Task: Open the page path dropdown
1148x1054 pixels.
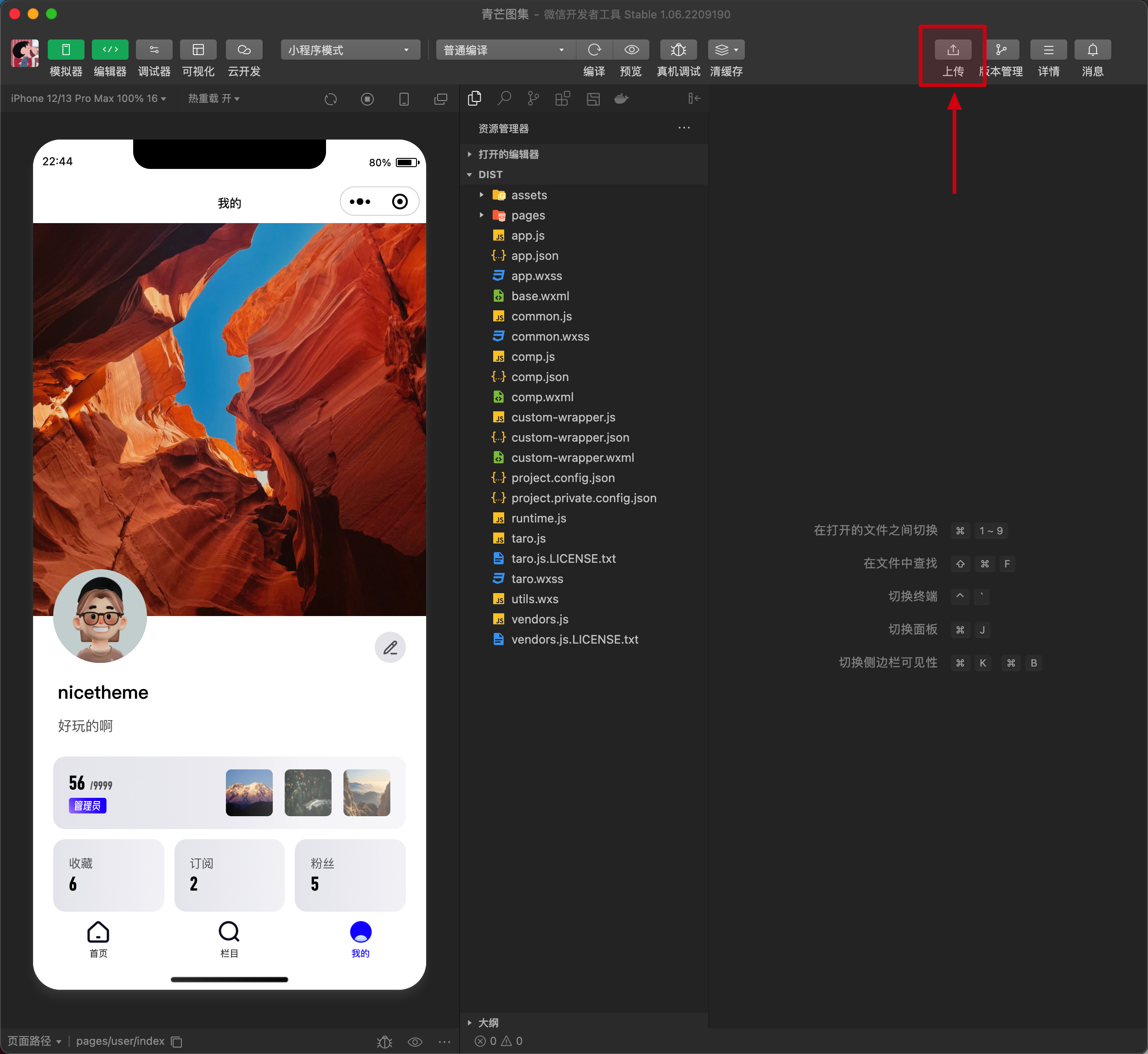Action: (34, 1041)
